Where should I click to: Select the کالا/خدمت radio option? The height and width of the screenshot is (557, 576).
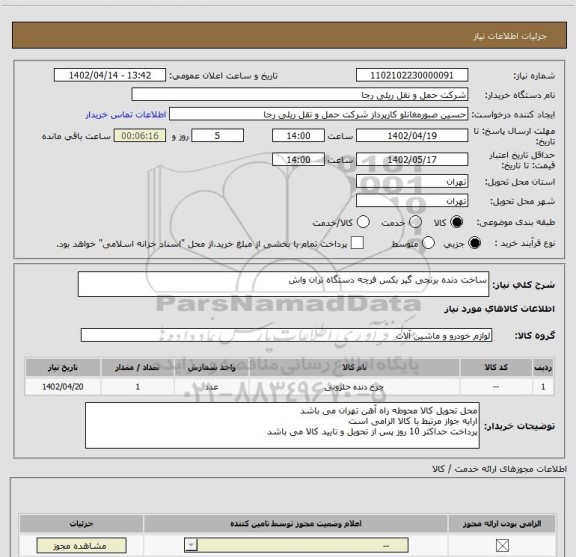(x=363, y=222)
